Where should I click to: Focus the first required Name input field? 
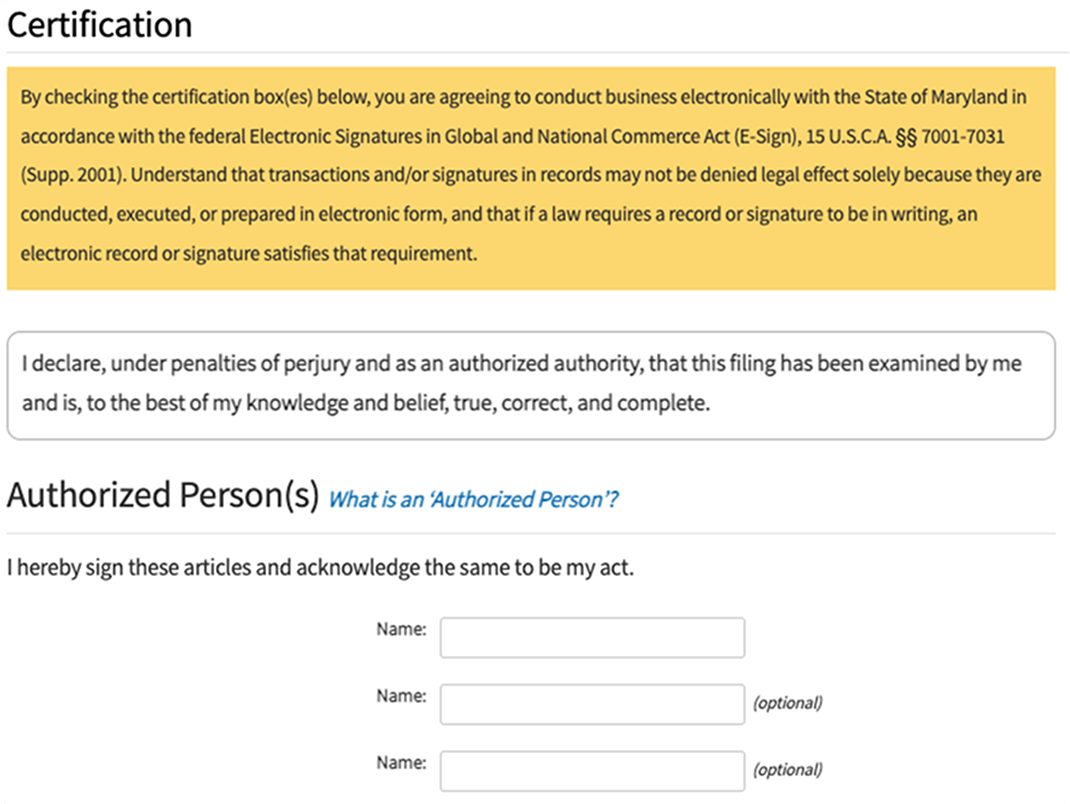tap(592, 637)
